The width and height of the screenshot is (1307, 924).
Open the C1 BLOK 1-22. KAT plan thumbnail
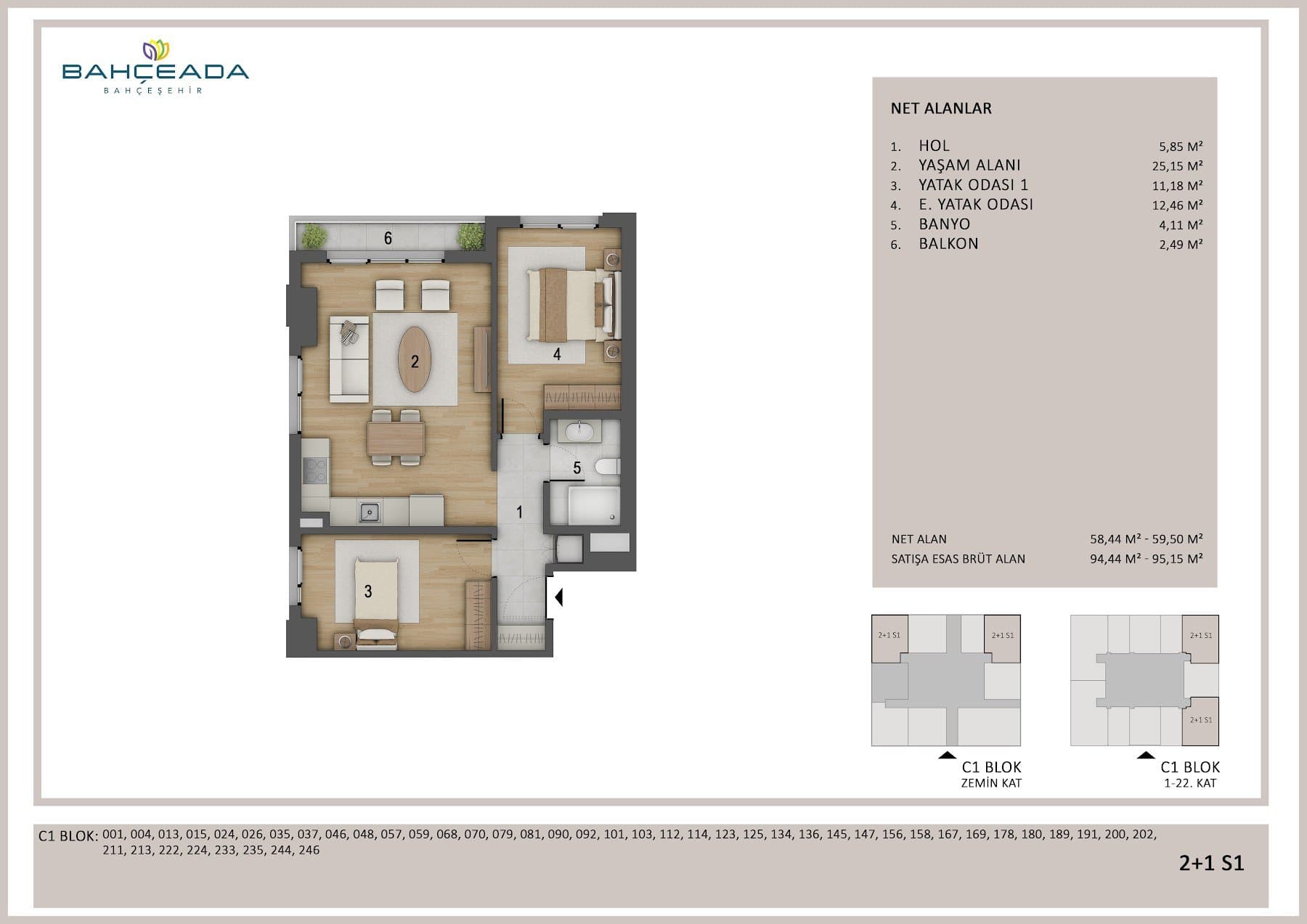(x=1145, y=680)
